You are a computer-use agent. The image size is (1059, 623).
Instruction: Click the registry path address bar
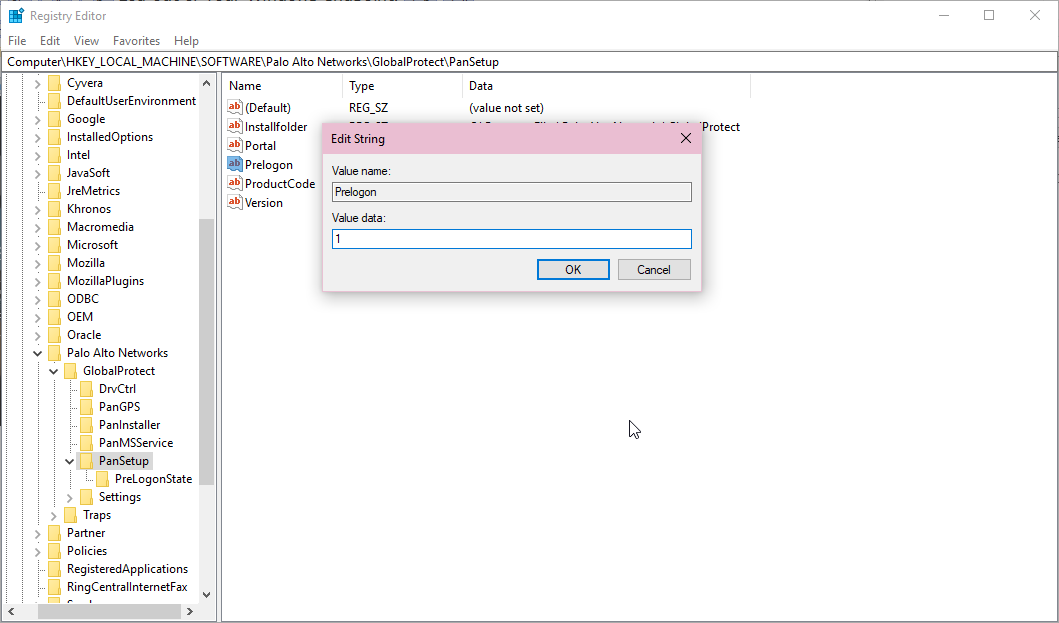click(x=530, y=61)
